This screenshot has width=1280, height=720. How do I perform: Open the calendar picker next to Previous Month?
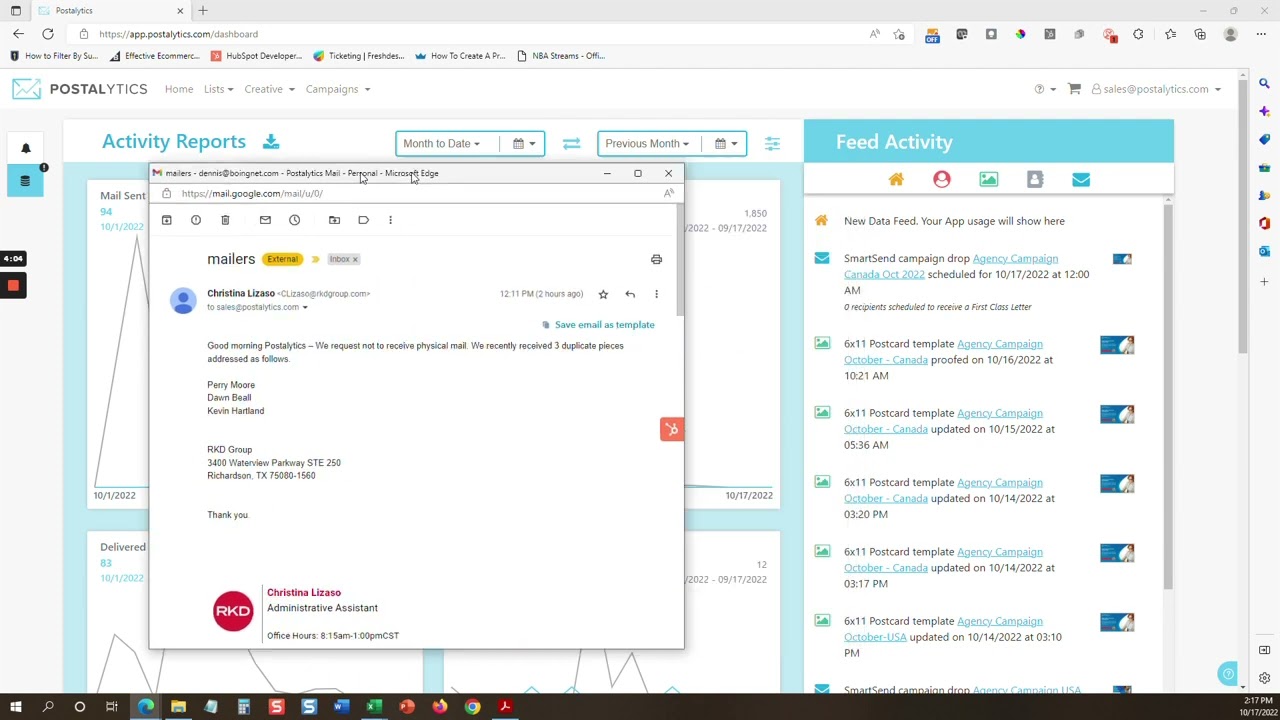click(x=726, y=144)
